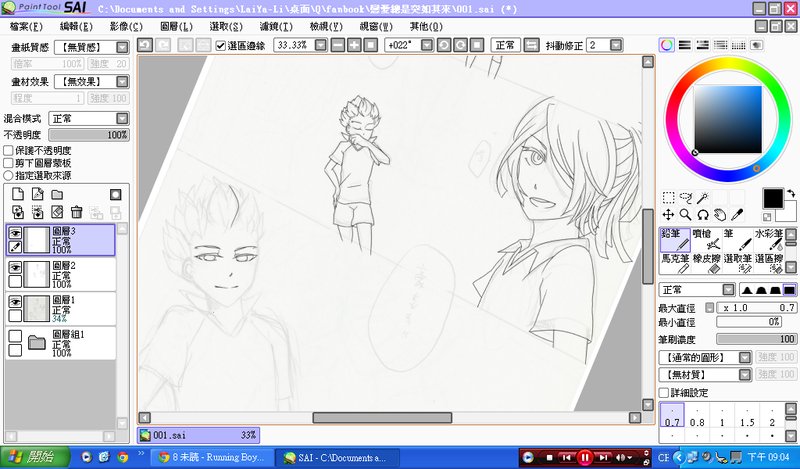This screenshot has width=800, height=469.
Task: Click the 正常 normal view button in toolbar
Action: tap(505, 45)
